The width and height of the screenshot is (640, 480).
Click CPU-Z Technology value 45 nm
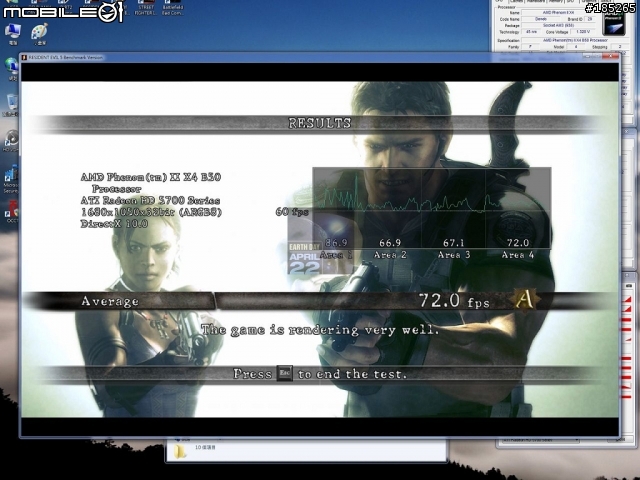531,32
